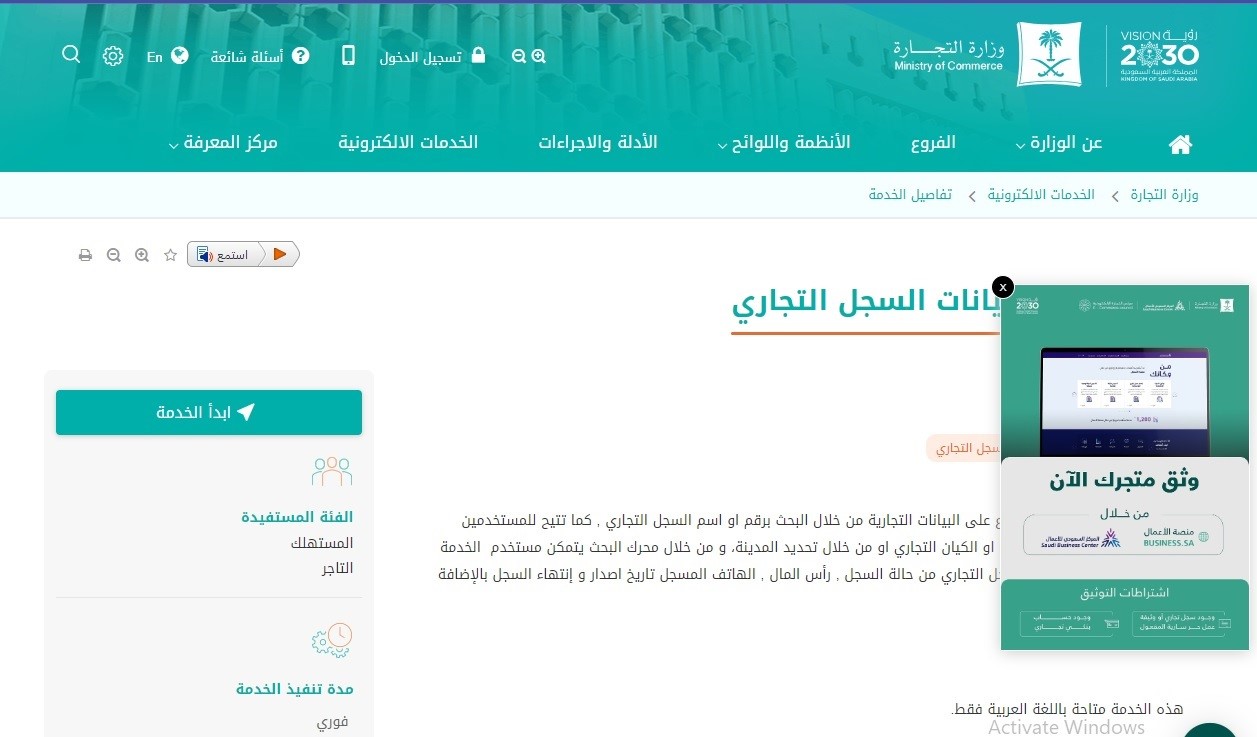Play audio with orange play arrow
Image resolution: width=1257 pixels, height=737 pixels.
(x=280, y=255)
